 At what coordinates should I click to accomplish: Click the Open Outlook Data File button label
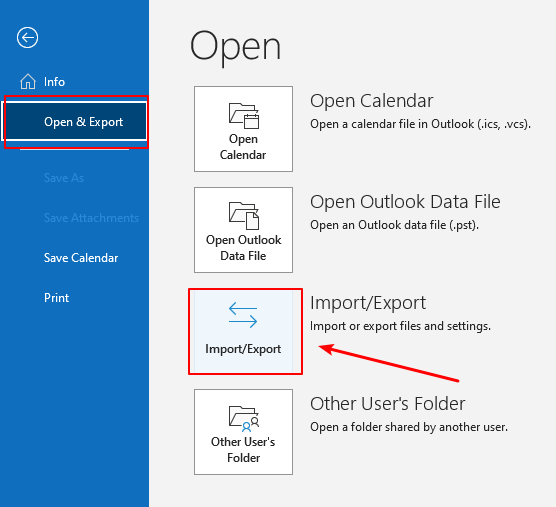click(244, 247)
